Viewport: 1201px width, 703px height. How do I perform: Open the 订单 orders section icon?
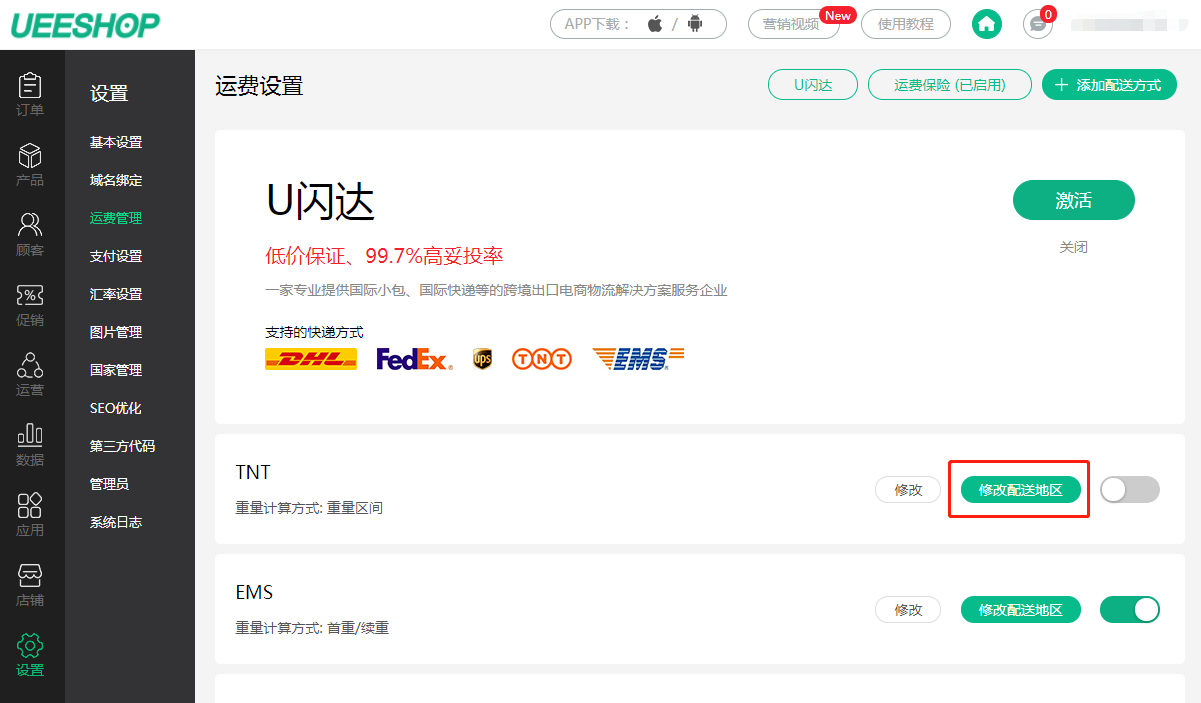[30, 85]
